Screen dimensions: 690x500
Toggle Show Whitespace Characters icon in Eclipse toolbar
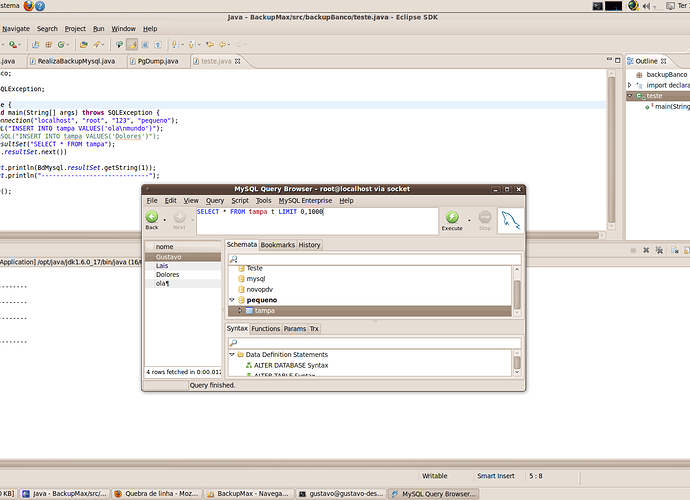pos(158,44)
